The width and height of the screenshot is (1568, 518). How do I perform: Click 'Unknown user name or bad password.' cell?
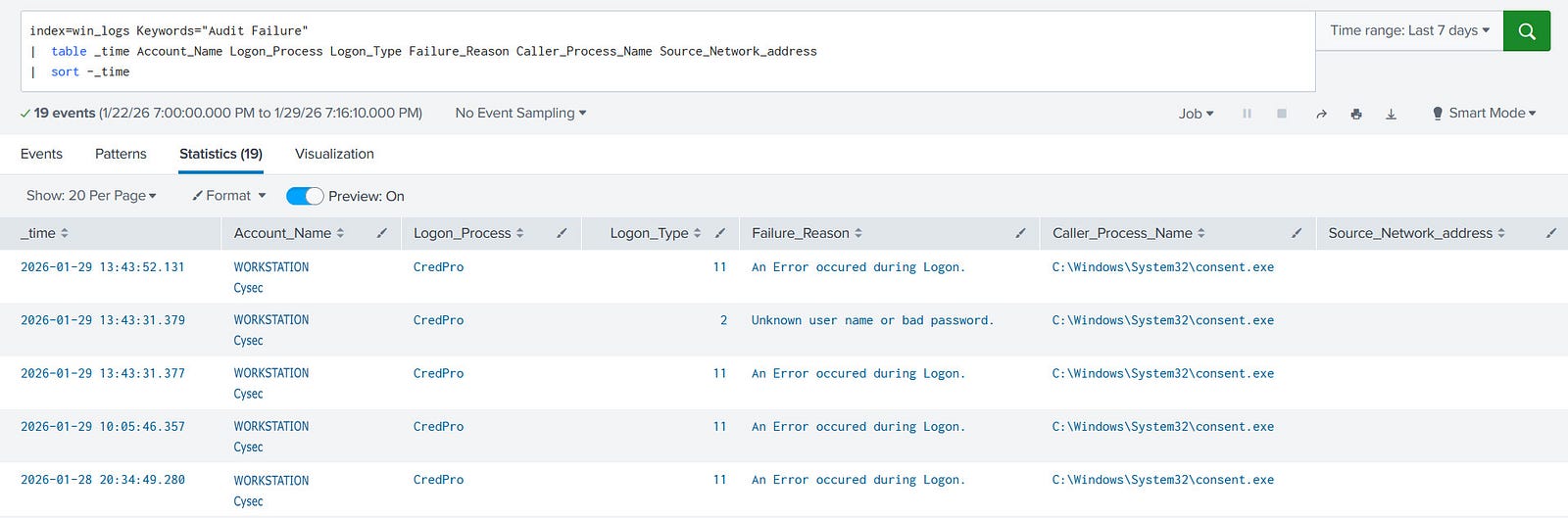pos(872,320)
